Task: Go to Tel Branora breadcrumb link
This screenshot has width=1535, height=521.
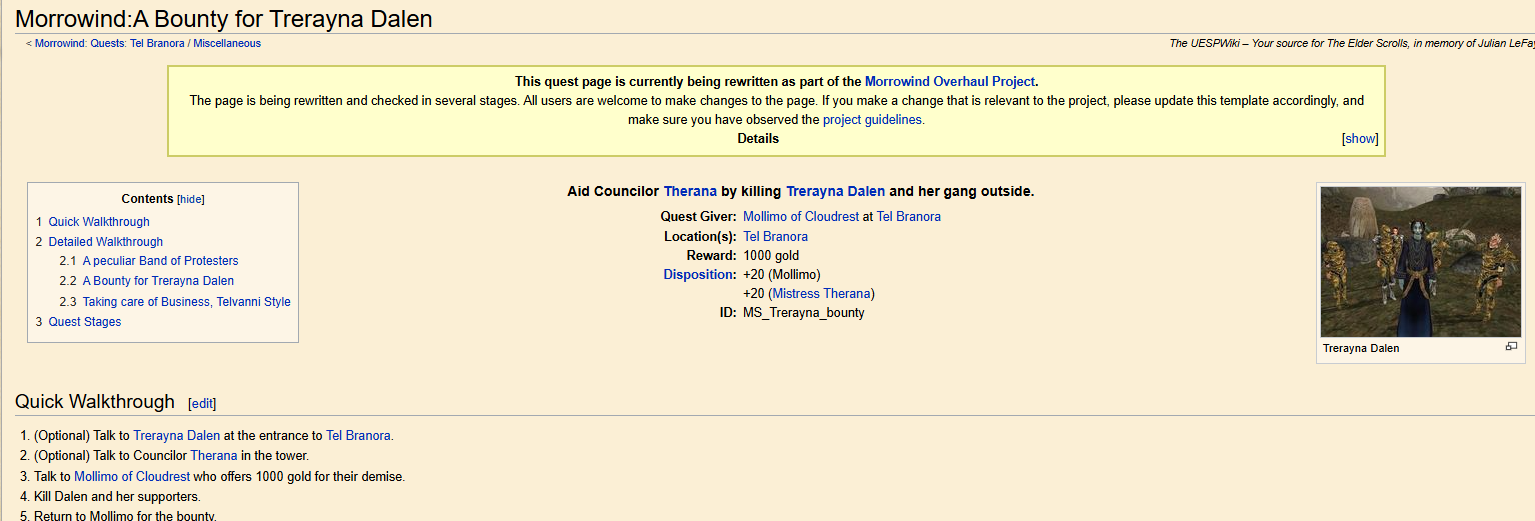Action: 157,44
